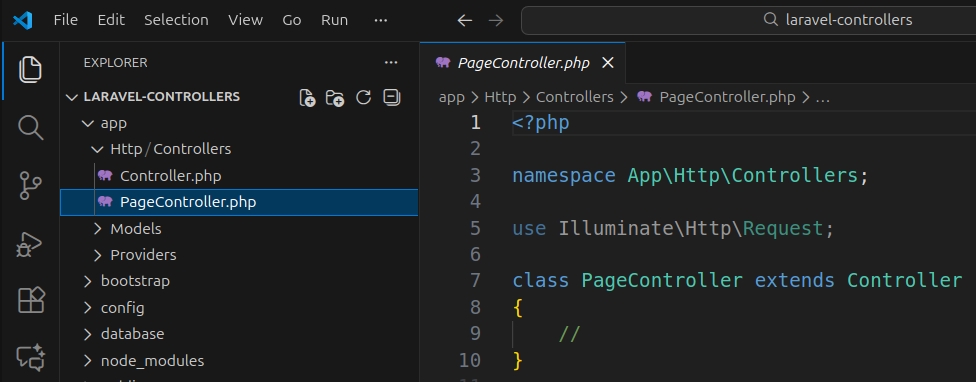This screenshot has height=382, width=976.
Task: Open the Go menu
Action: 292,20
